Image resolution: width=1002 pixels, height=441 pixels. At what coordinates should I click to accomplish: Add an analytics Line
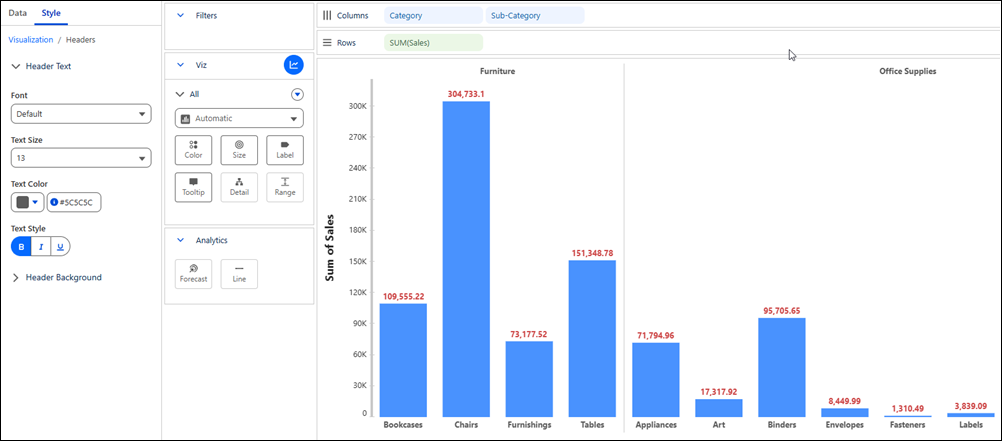pos(239,274)
